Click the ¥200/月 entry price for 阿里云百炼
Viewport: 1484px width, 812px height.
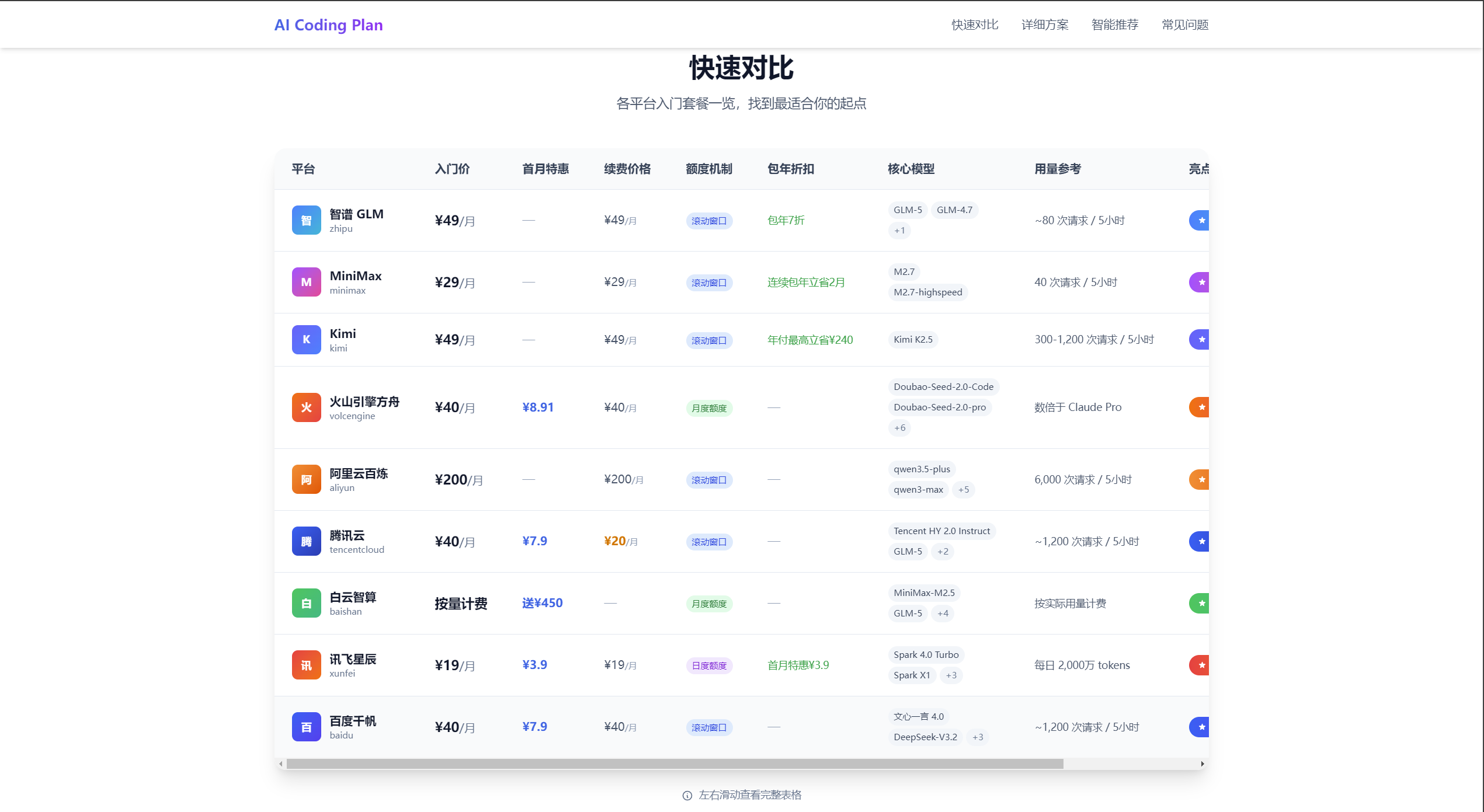(x=459, y=479)
